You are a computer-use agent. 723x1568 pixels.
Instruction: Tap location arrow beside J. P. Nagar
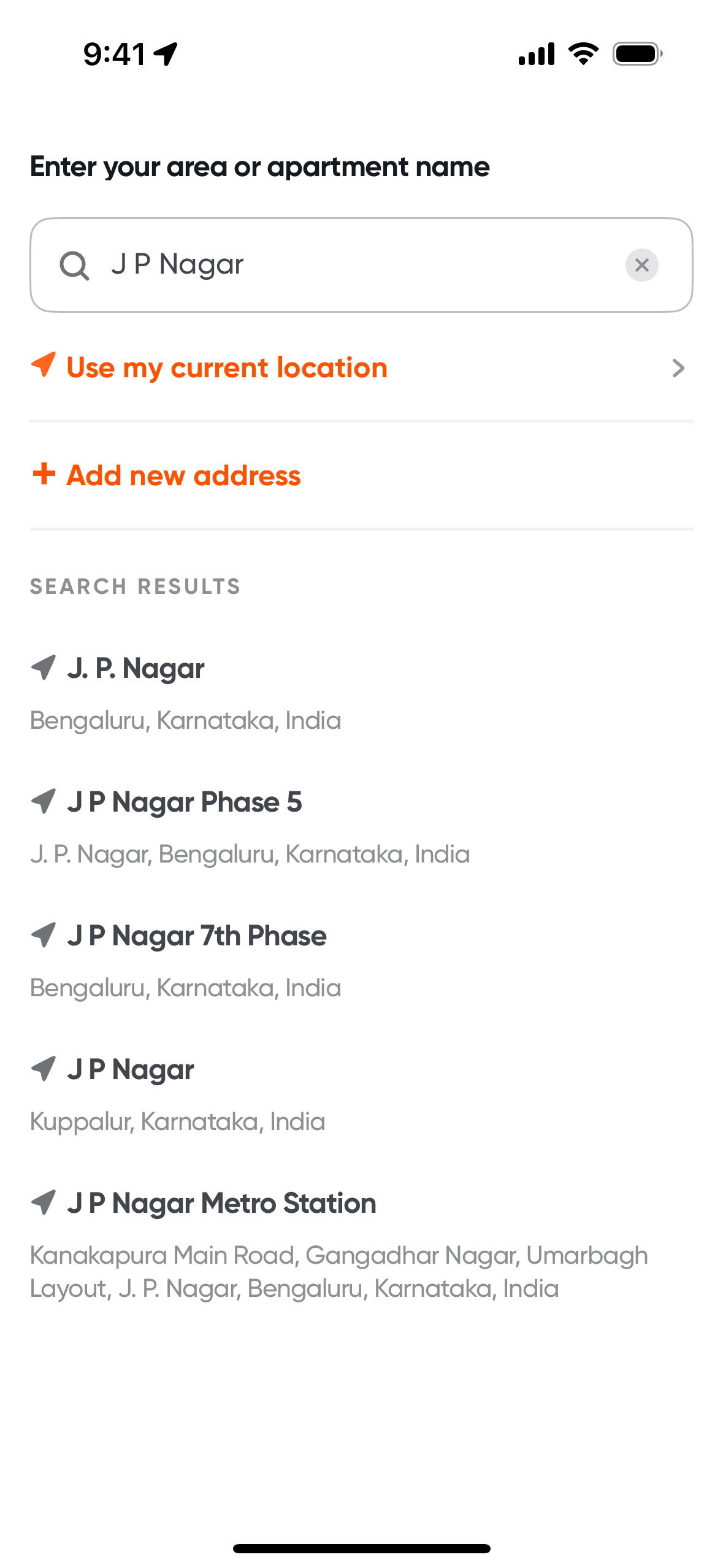(x=44, y=667)
